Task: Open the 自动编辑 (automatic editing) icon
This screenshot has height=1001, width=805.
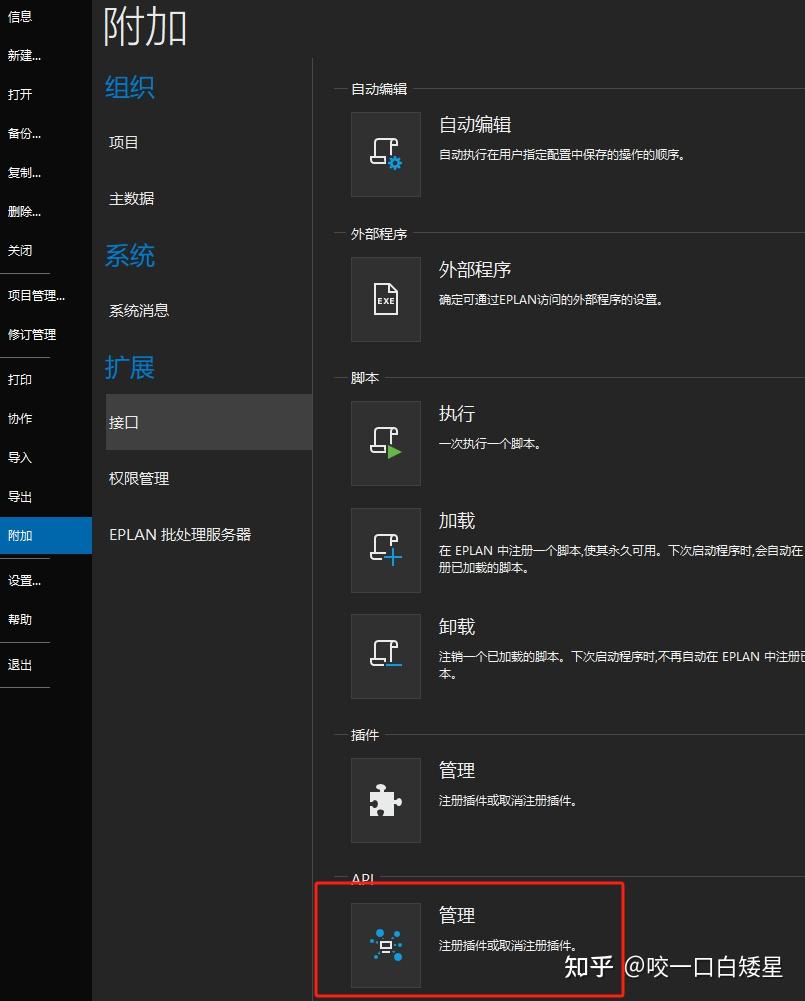Action: [x=386, y=155]
